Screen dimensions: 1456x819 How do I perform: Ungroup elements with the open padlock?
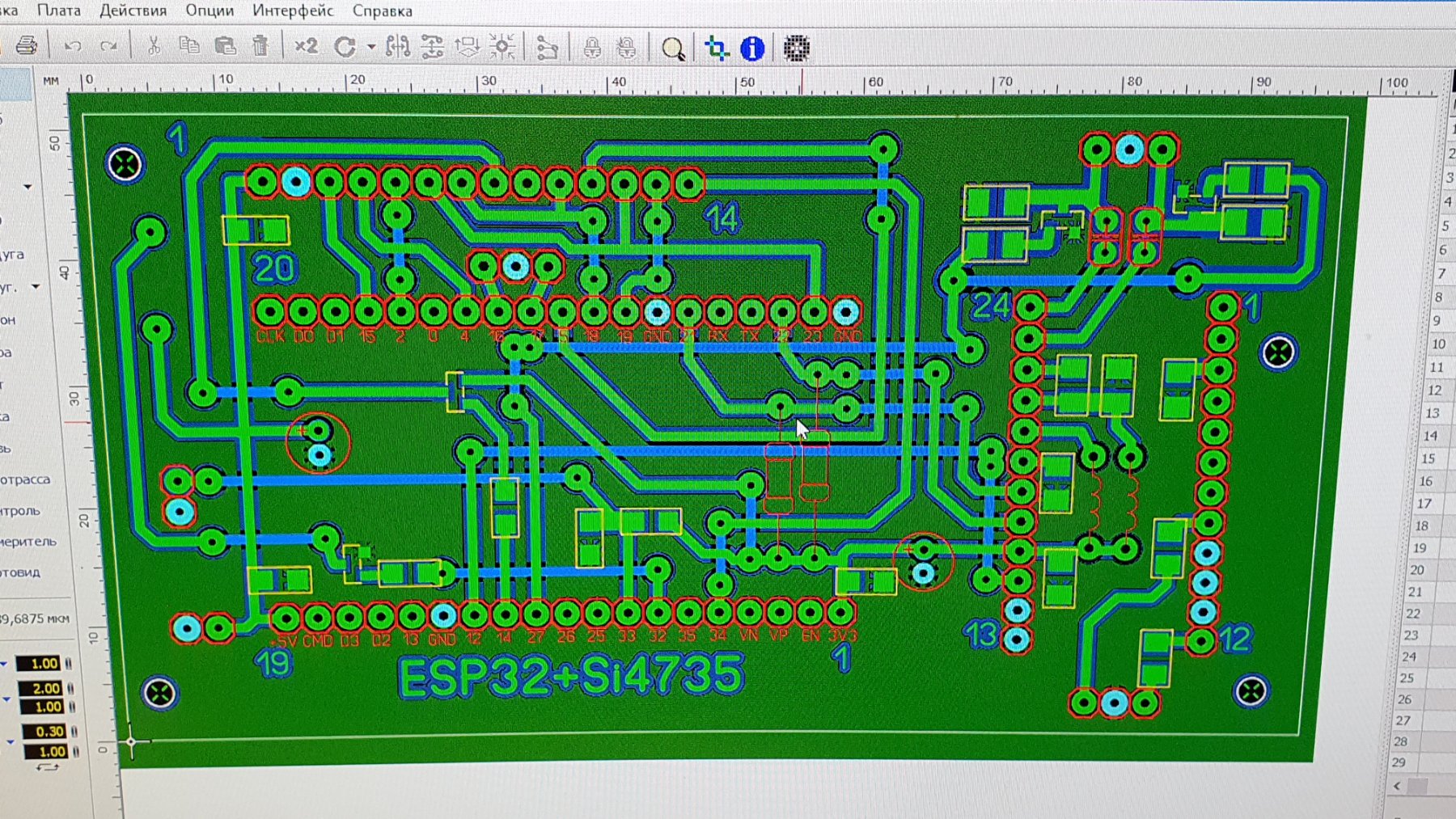click(x=627, y=49)
